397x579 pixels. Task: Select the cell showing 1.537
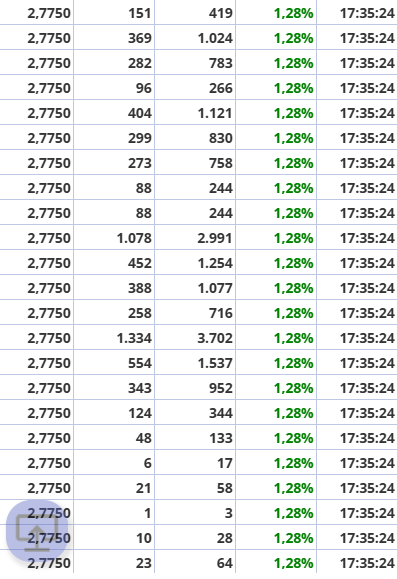pos(195,363)
